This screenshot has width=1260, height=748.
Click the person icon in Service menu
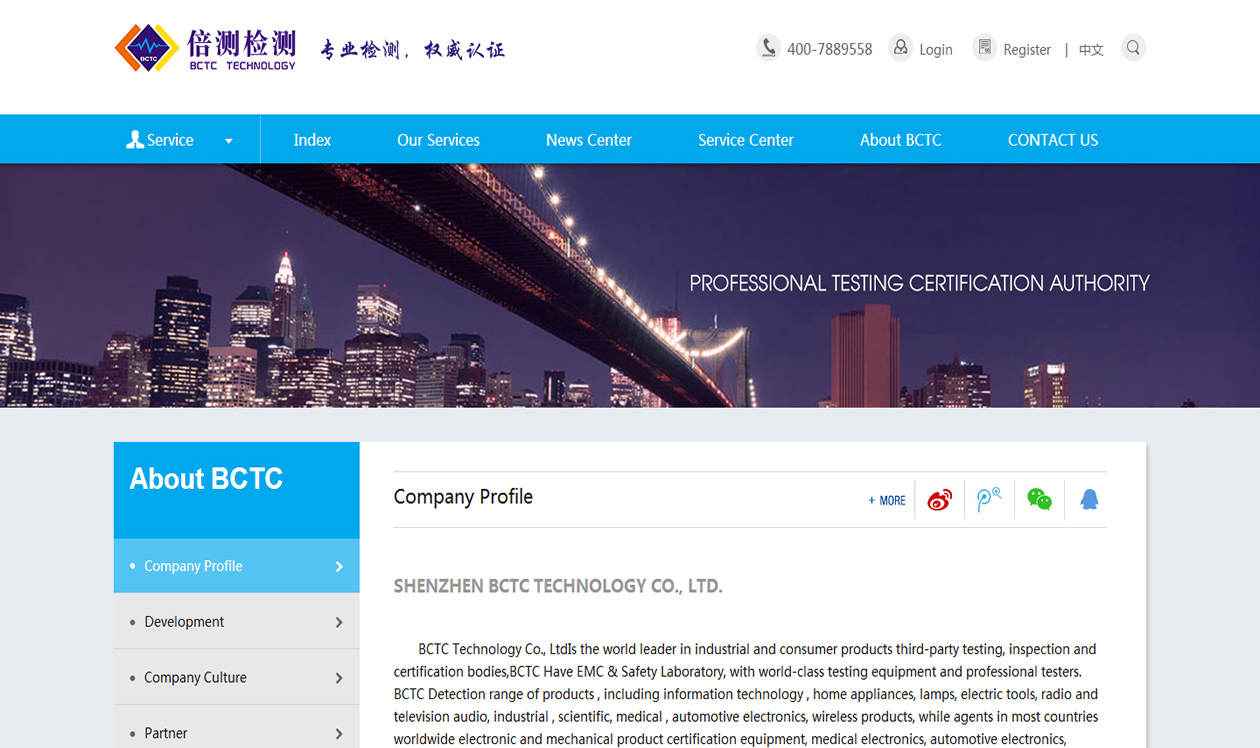coord(135,140)
